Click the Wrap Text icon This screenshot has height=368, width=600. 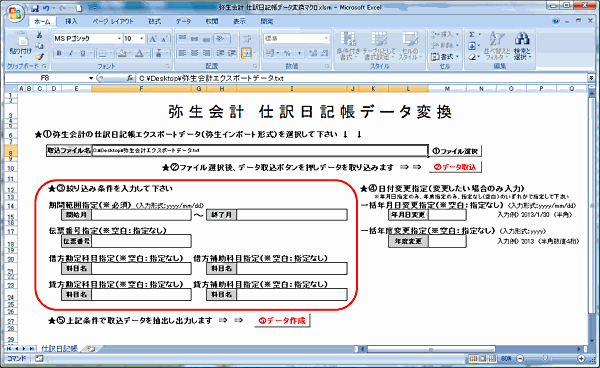coord(247,38)
